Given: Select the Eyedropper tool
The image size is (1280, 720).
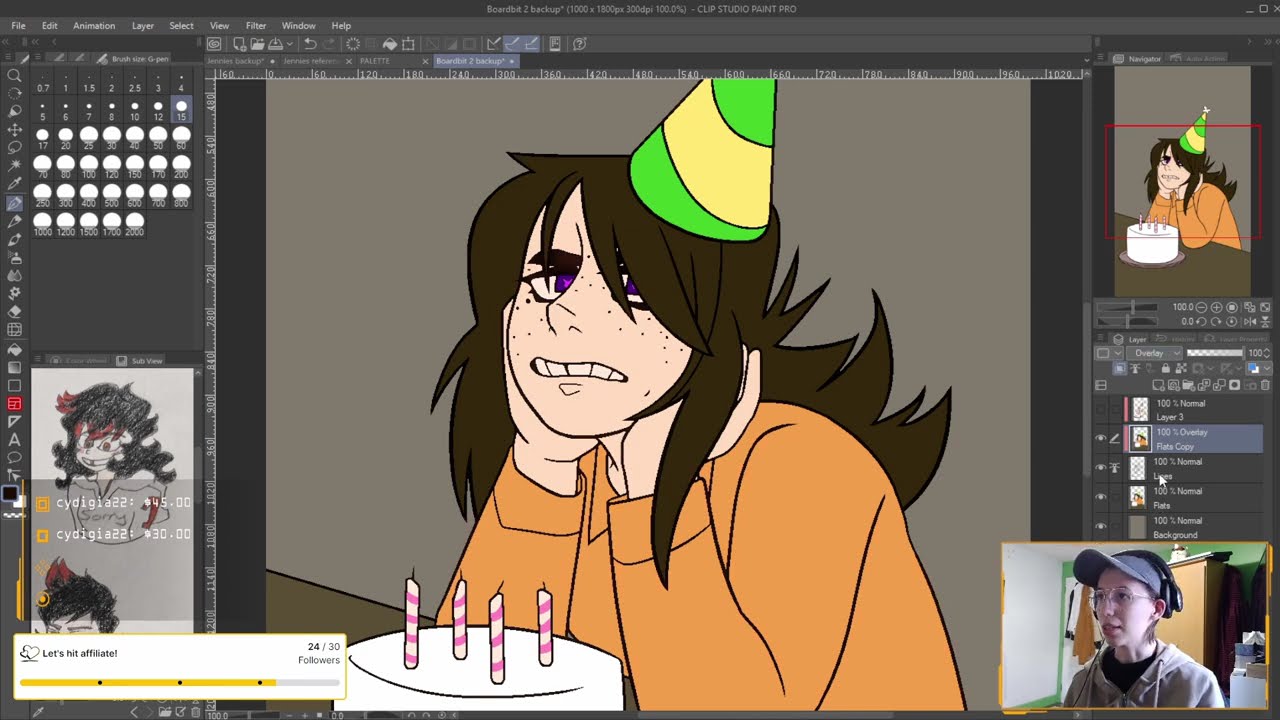Looking at the screenshot, I should [x=14, y=184].
